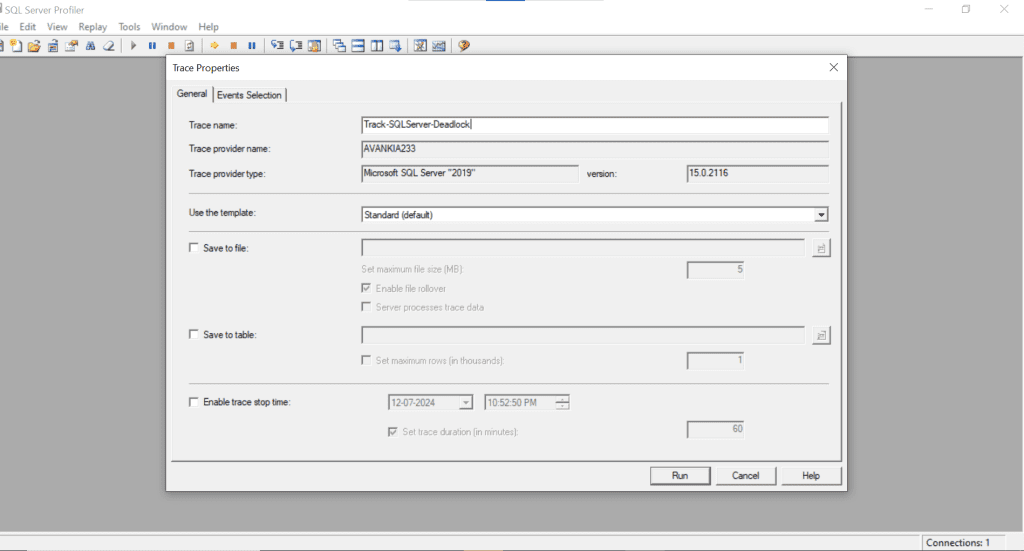Open the Replay menu
This screenshot has height=551, width=1024.
[93, 27]
